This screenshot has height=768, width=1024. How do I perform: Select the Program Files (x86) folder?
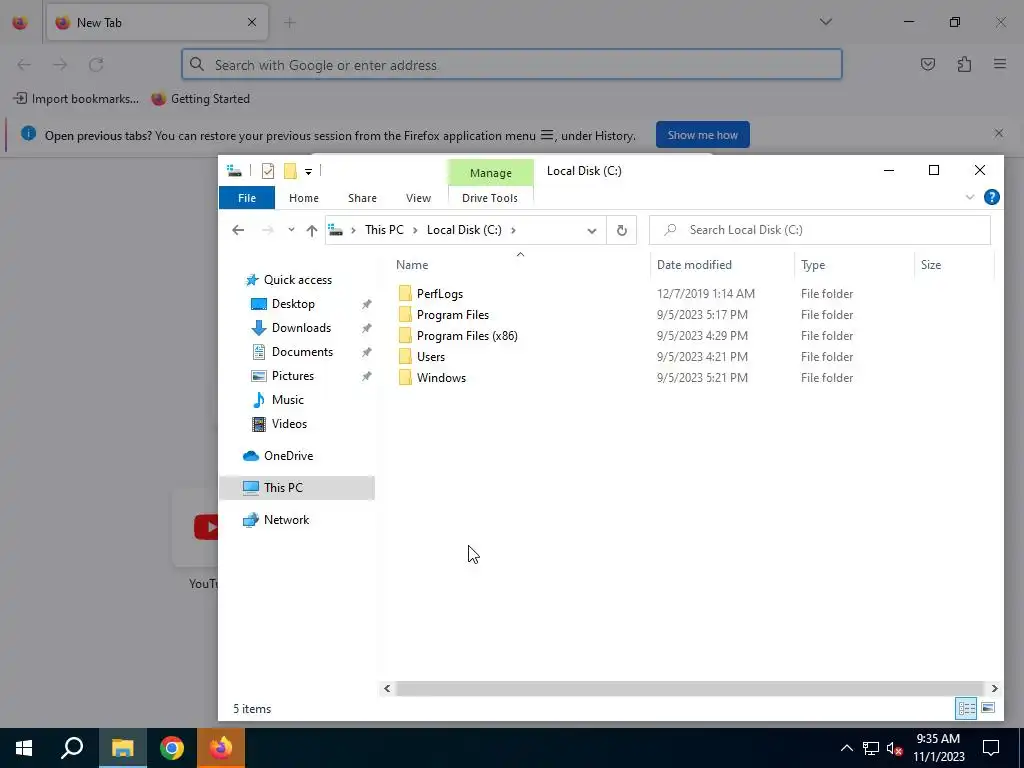point(467,336)
